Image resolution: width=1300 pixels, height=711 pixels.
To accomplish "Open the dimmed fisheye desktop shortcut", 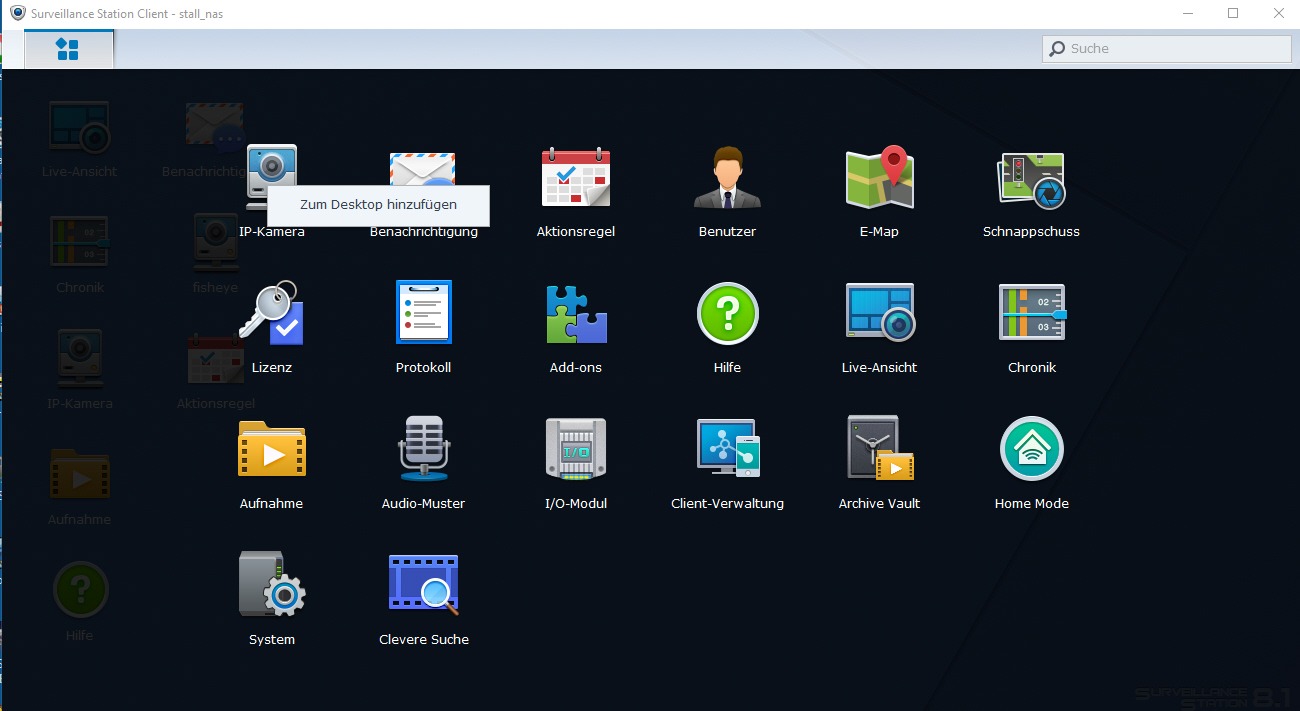I will [x=216, y=243].
